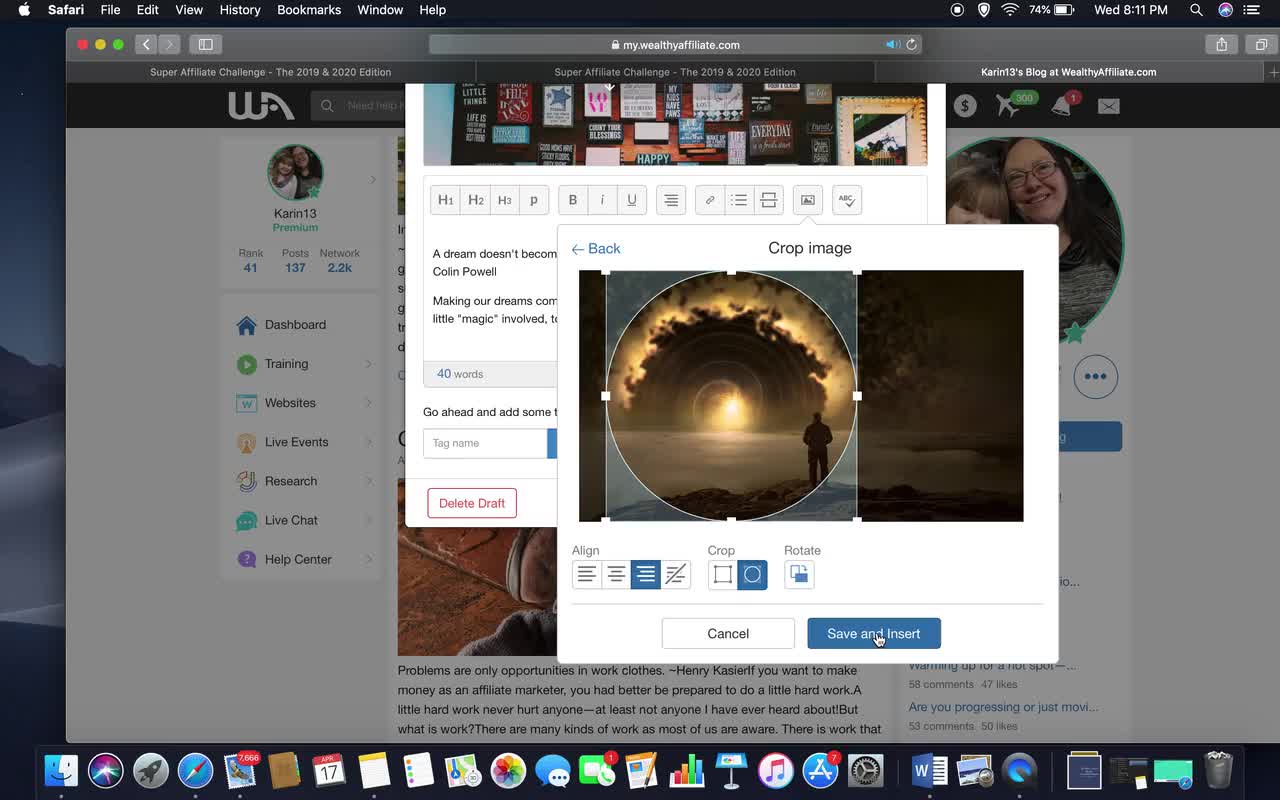This screenshot has height=800, width=1280.
Task: Toggle the no-align text wrap option
Action: click(675, 574)
